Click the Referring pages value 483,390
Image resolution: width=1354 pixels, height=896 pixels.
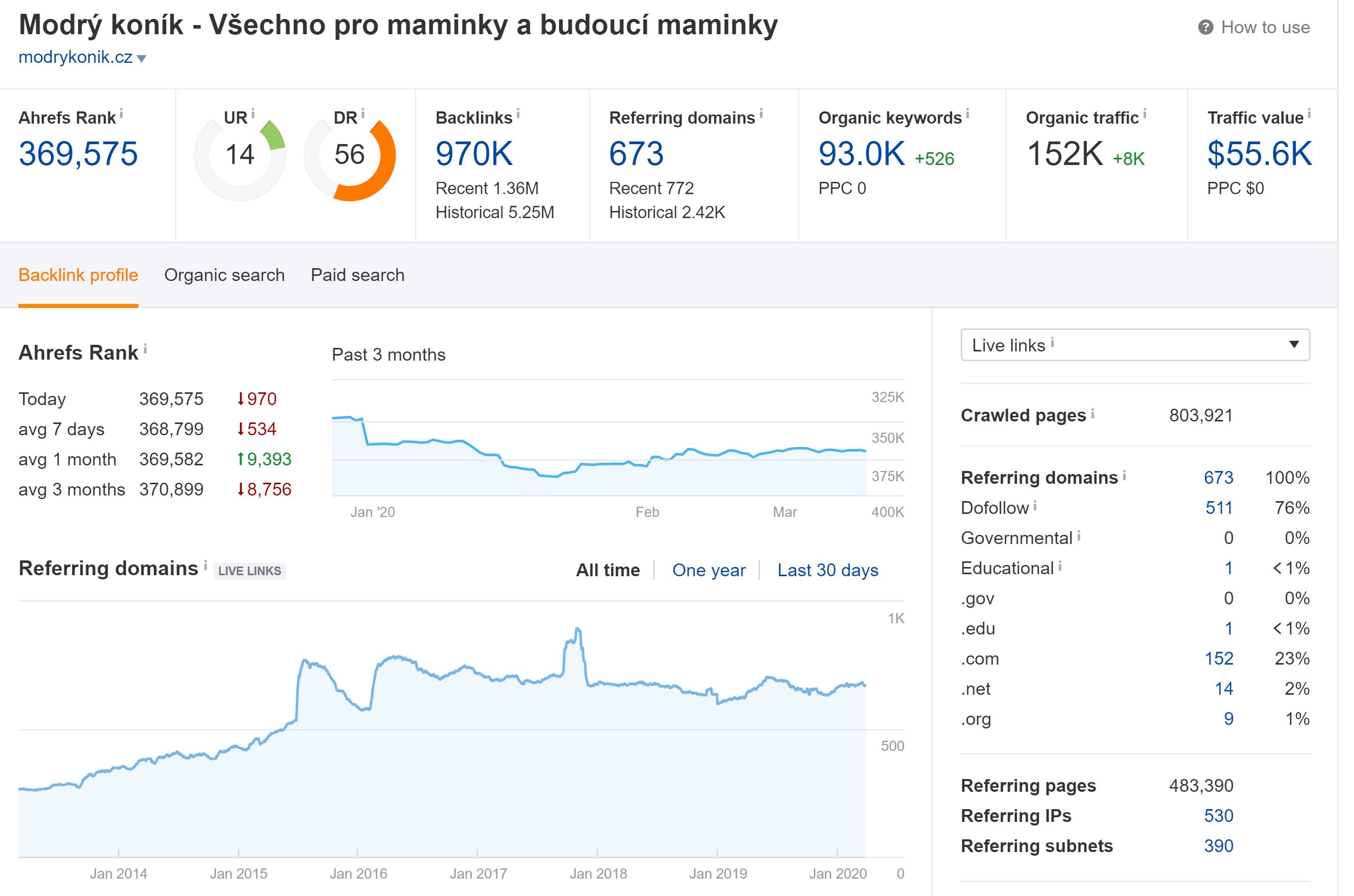tap(1201, 786)
